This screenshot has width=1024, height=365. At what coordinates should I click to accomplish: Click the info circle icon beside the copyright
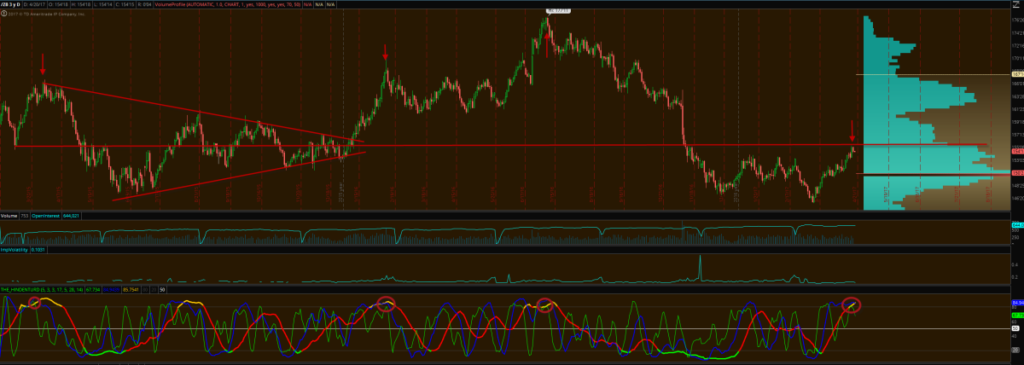point(3,14)
